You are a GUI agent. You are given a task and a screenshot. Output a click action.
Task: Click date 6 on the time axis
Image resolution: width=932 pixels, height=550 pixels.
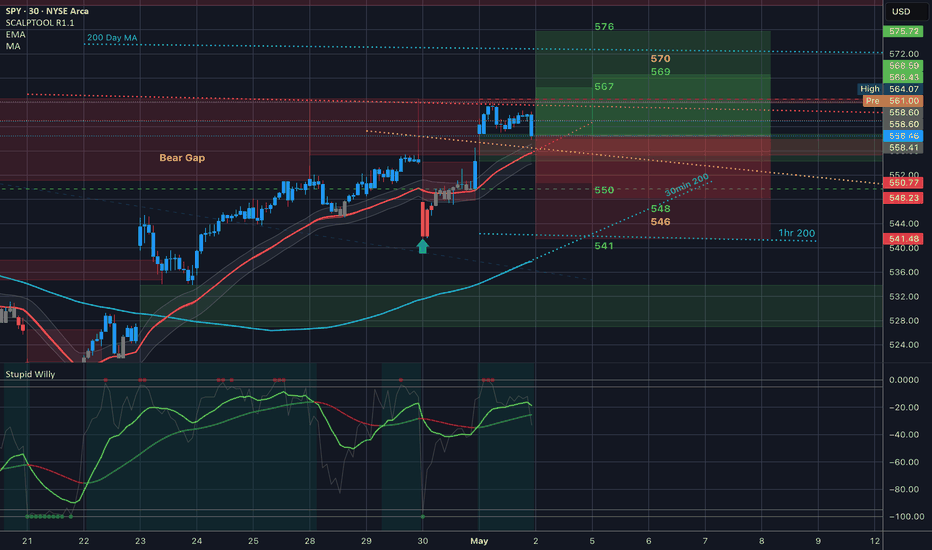point(648,541)
